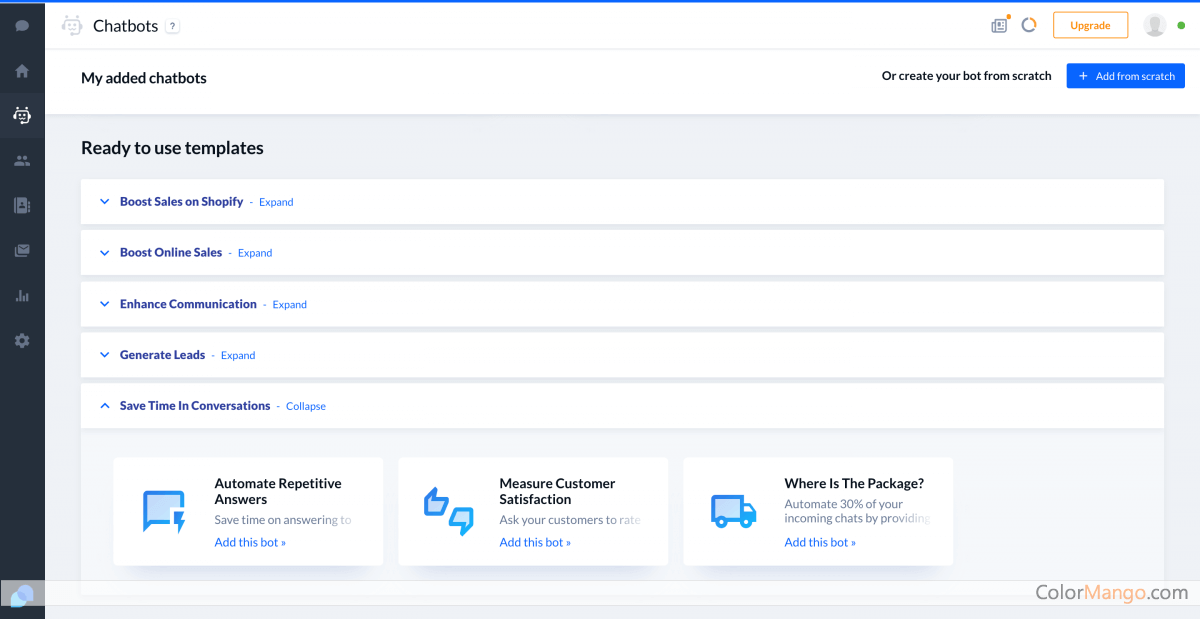Expand the Boost Online Sales section
Image resolution: width=1200 pixels, height=619 pixels.
[255, 253]
